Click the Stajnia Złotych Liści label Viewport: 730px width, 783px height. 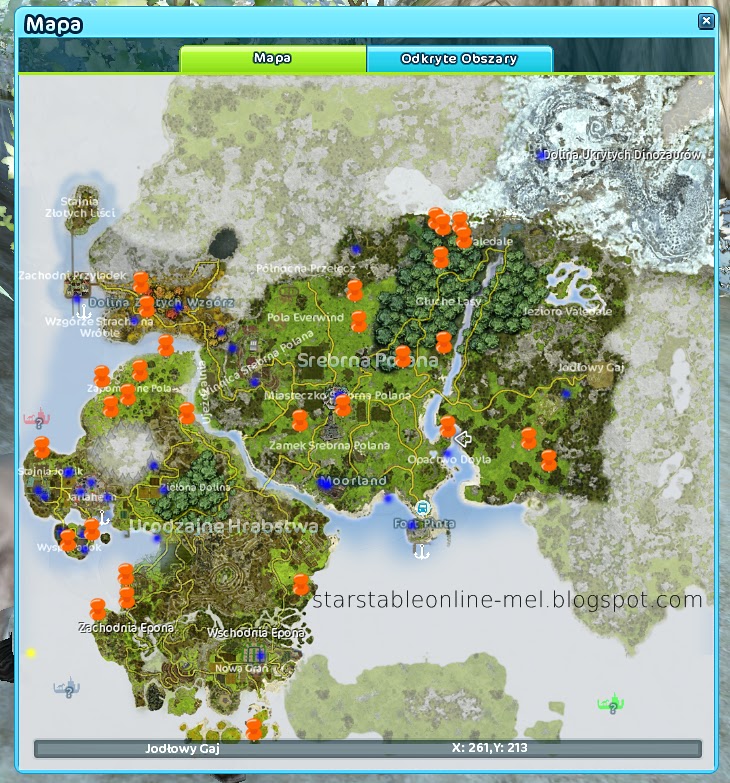click(80, 207)
